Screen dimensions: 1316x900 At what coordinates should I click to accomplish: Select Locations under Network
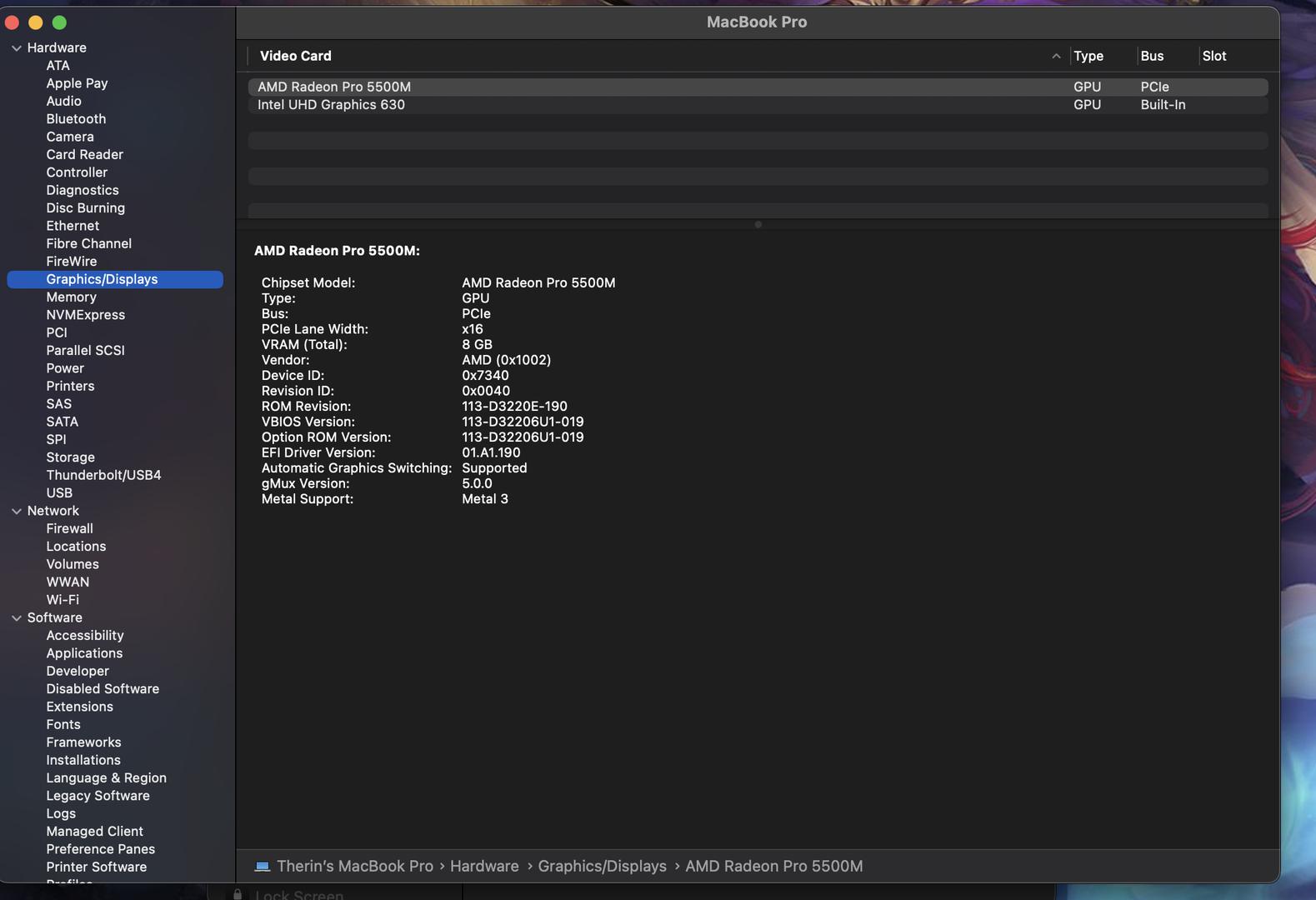[x=76, y=547]
